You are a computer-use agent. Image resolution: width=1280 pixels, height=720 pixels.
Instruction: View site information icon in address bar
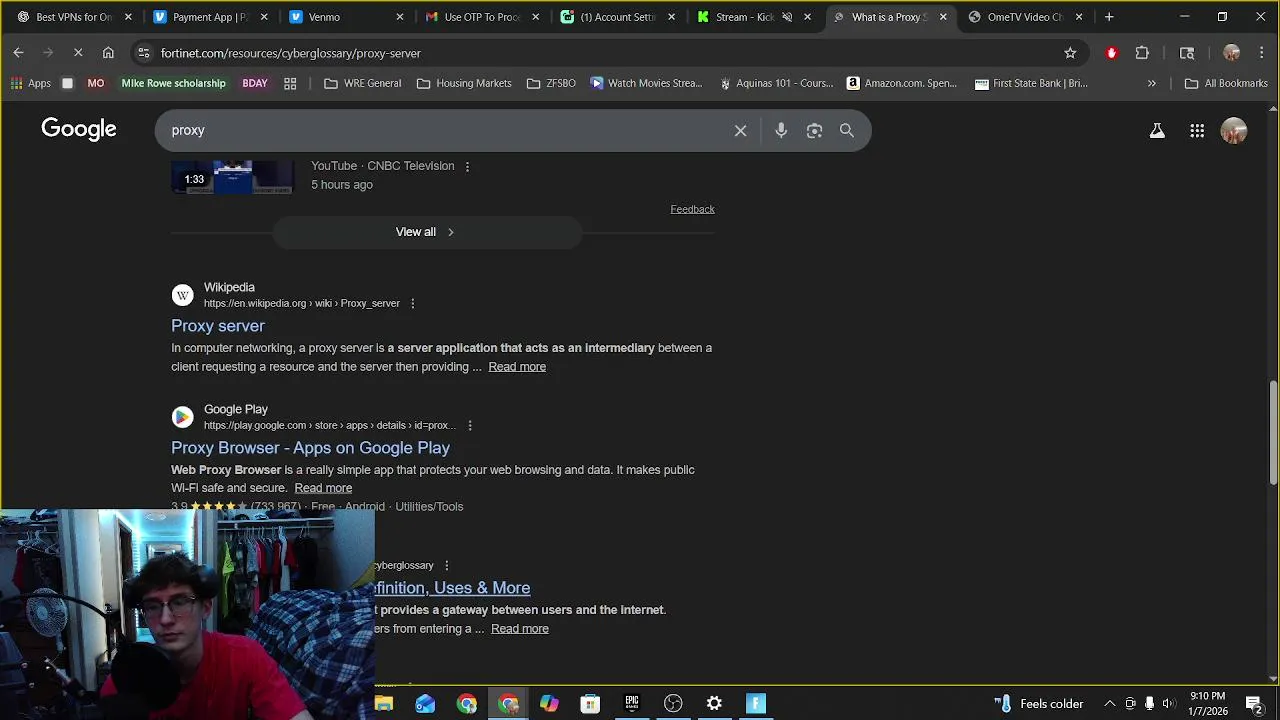(144, 53)
